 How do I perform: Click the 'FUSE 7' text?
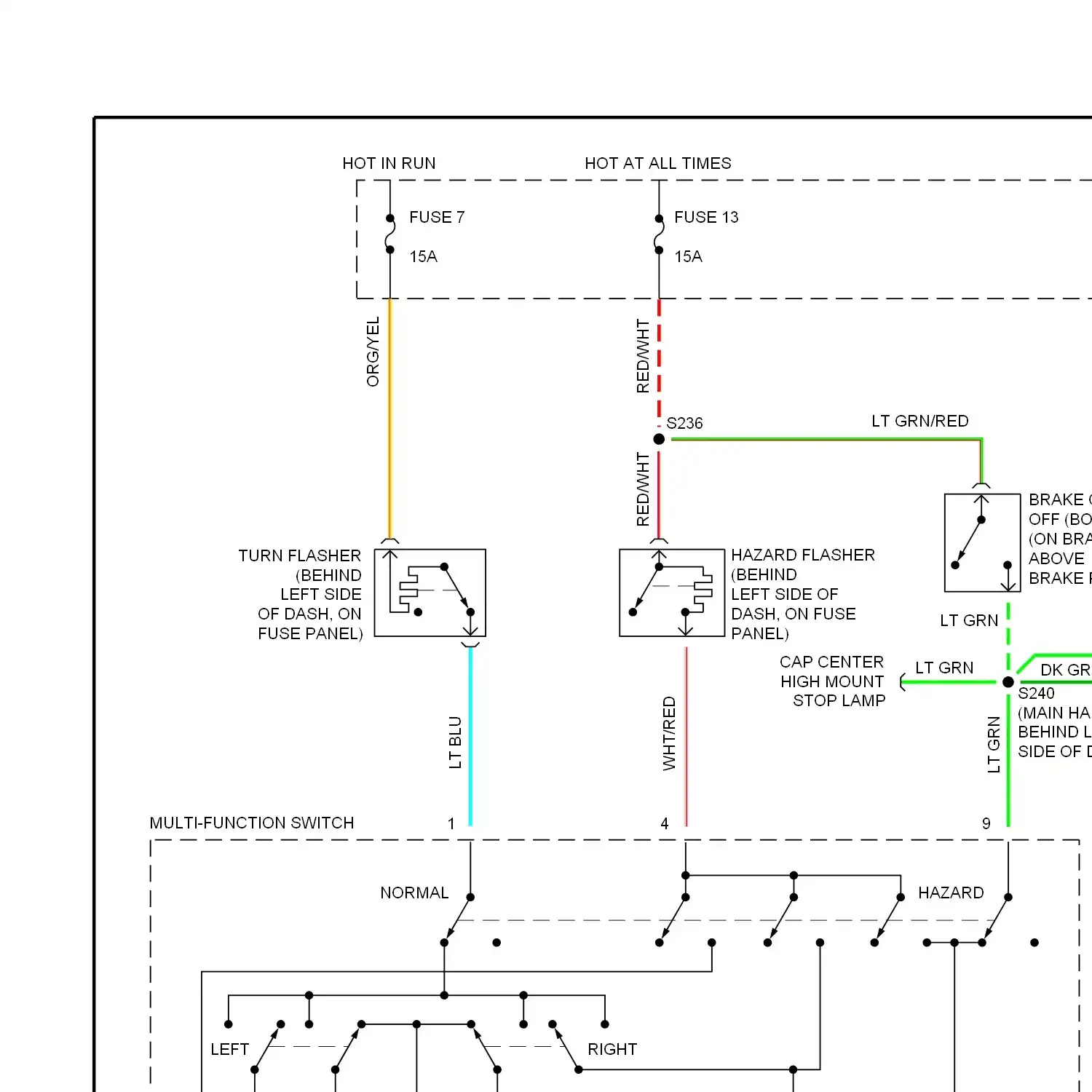[437, 217]
